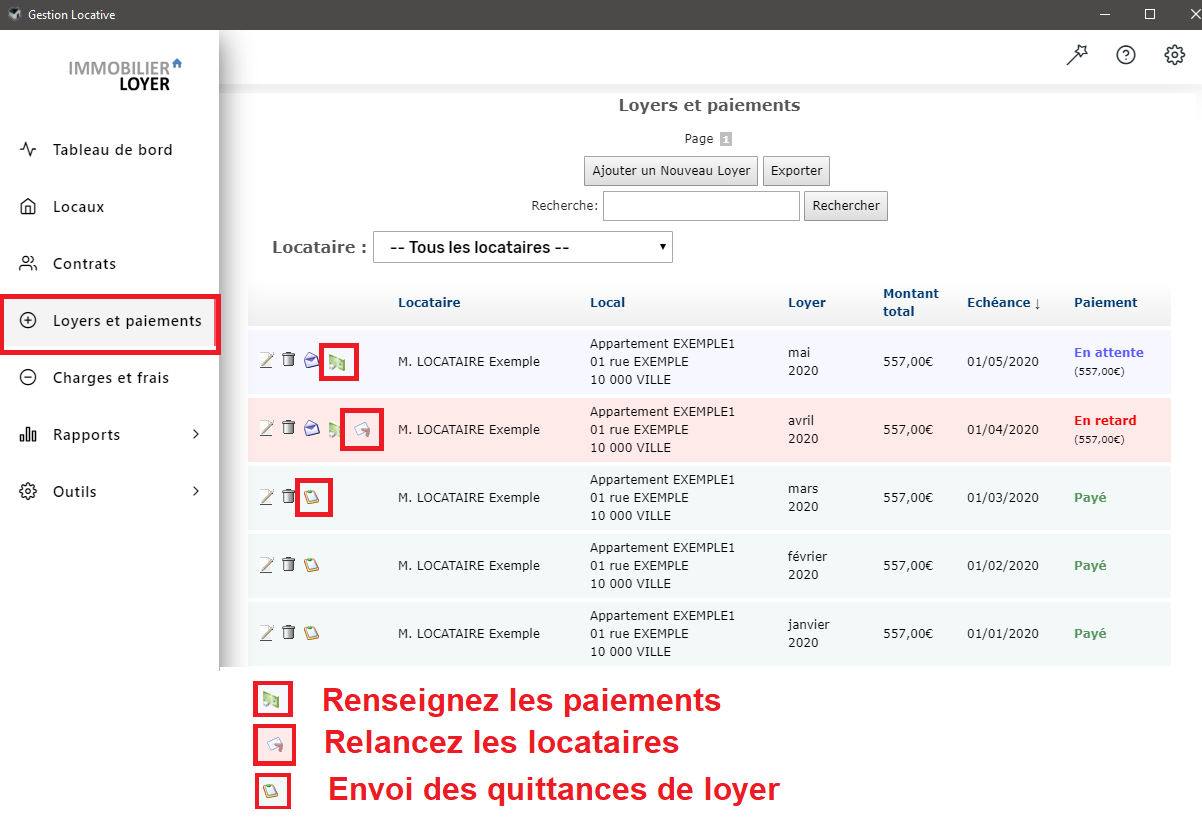The width and height of the screenshot is (1202, 820).
Task: Delete the mai 2020 rent entry
Action: coord(288,359)
